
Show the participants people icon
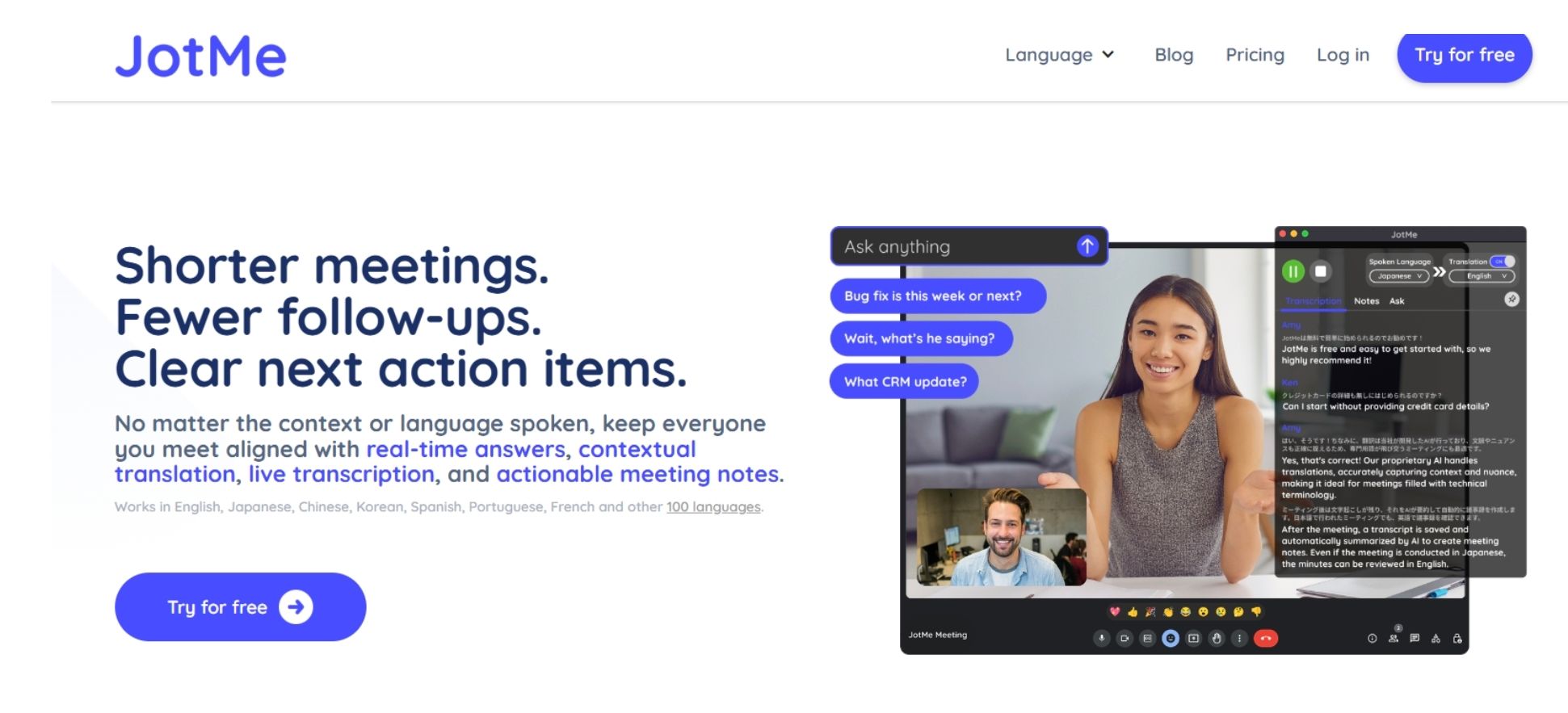click(1394, 638)
